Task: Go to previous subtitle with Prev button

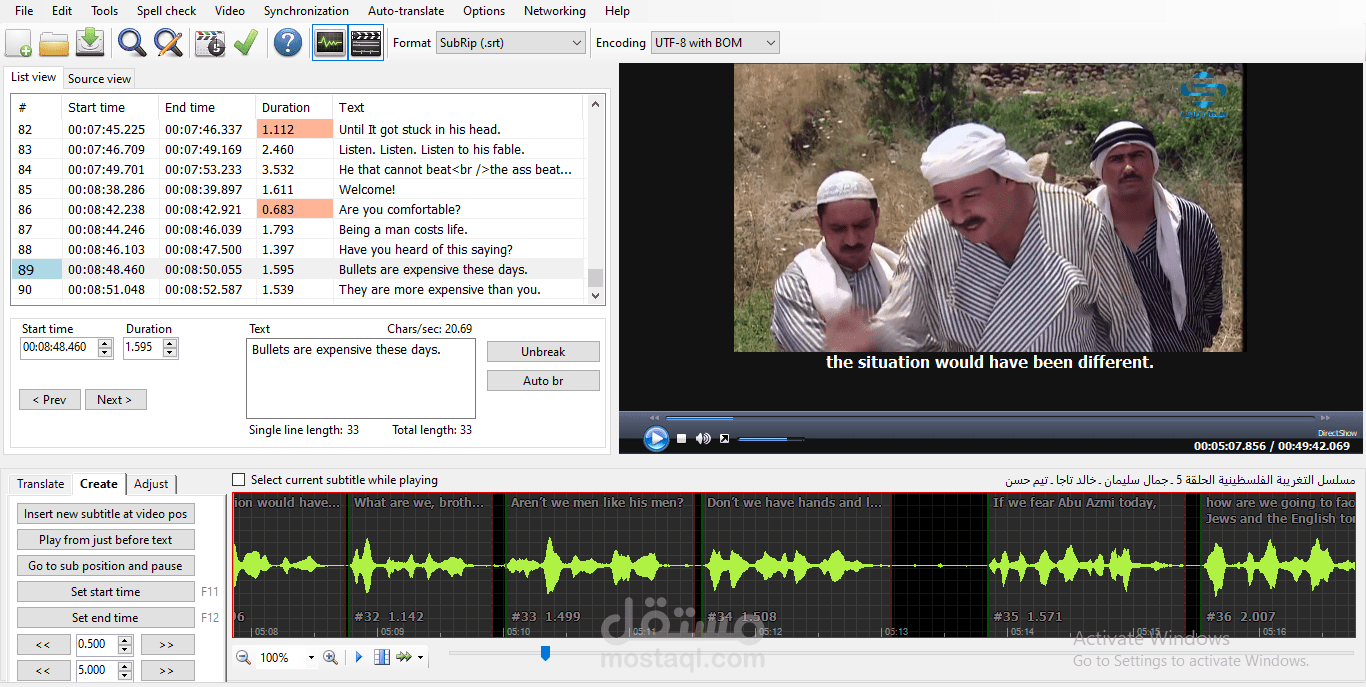Action: 49,400
